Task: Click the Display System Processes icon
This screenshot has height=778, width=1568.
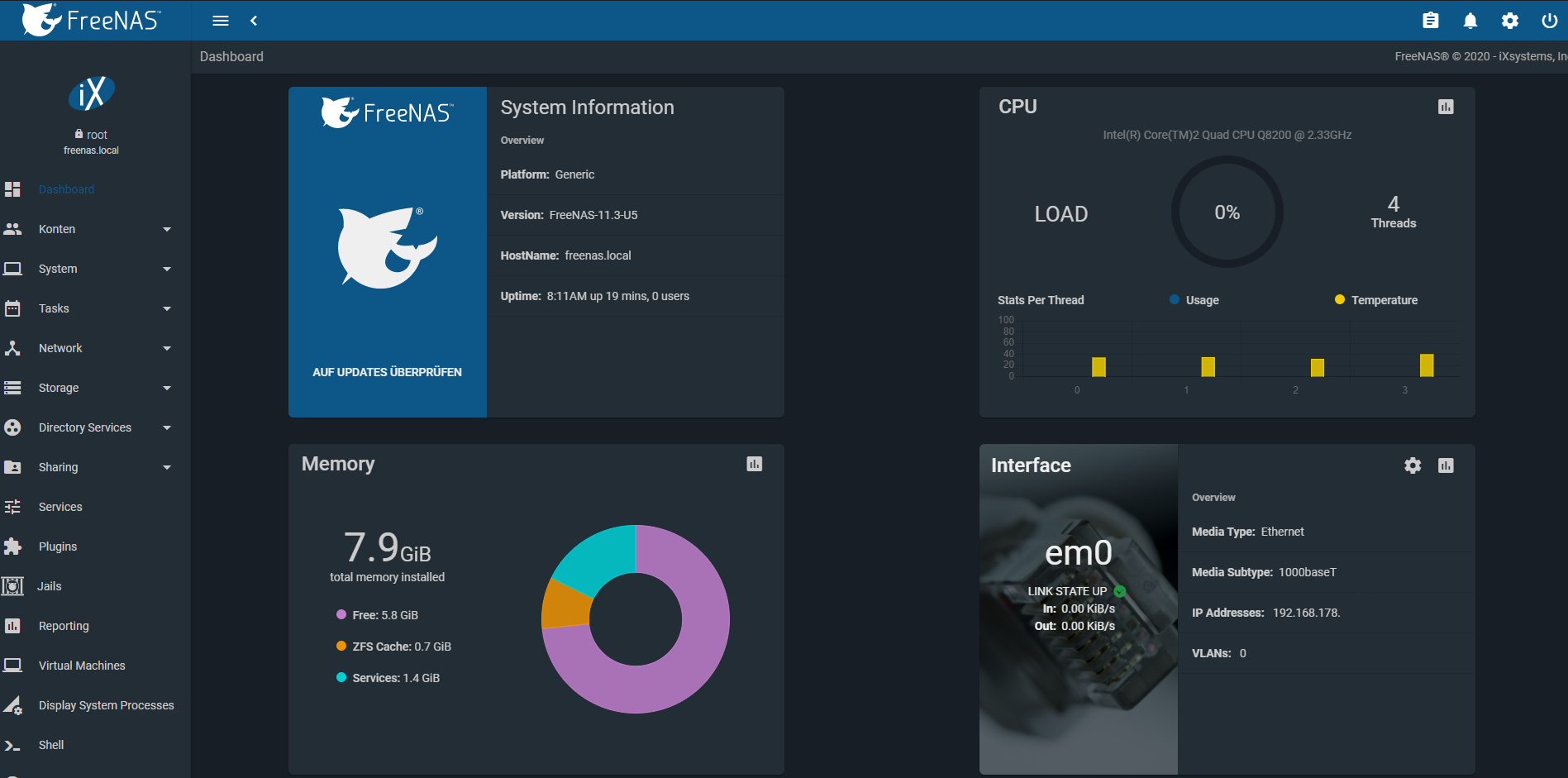Action: tap(12, 705)
